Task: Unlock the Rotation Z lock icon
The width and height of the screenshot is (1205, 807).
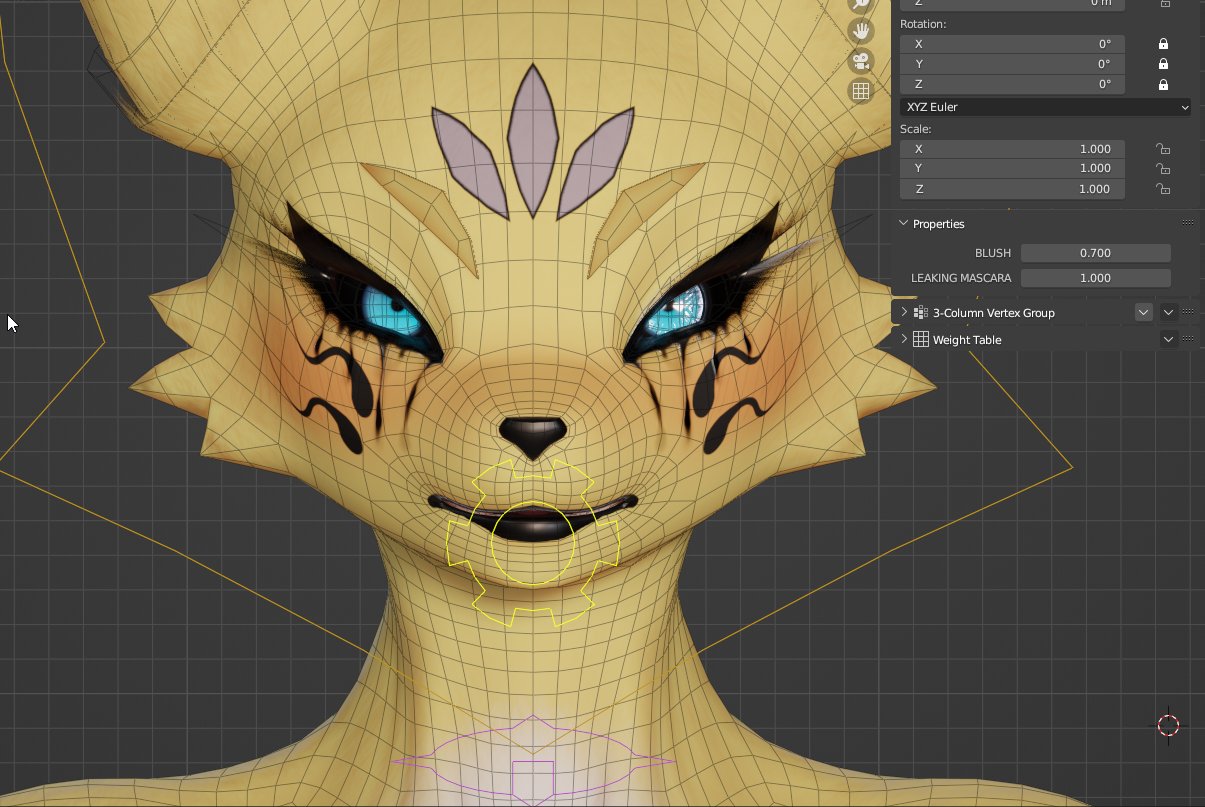Action: [1163, 84]
